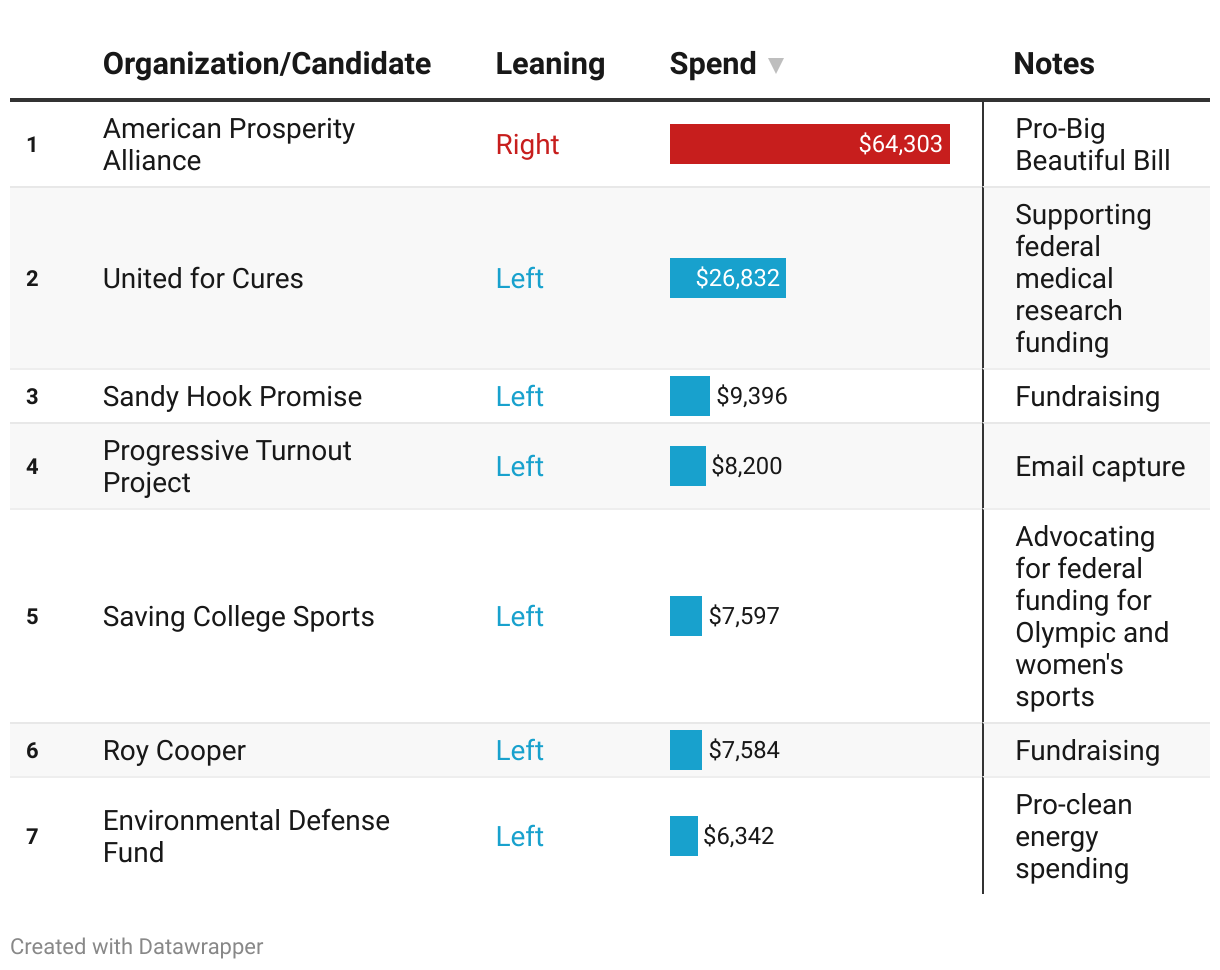Viewport: 1220px width, 970px height.
Task: Select the Pro-clean energy spending note
Action: click(1072, 836)
